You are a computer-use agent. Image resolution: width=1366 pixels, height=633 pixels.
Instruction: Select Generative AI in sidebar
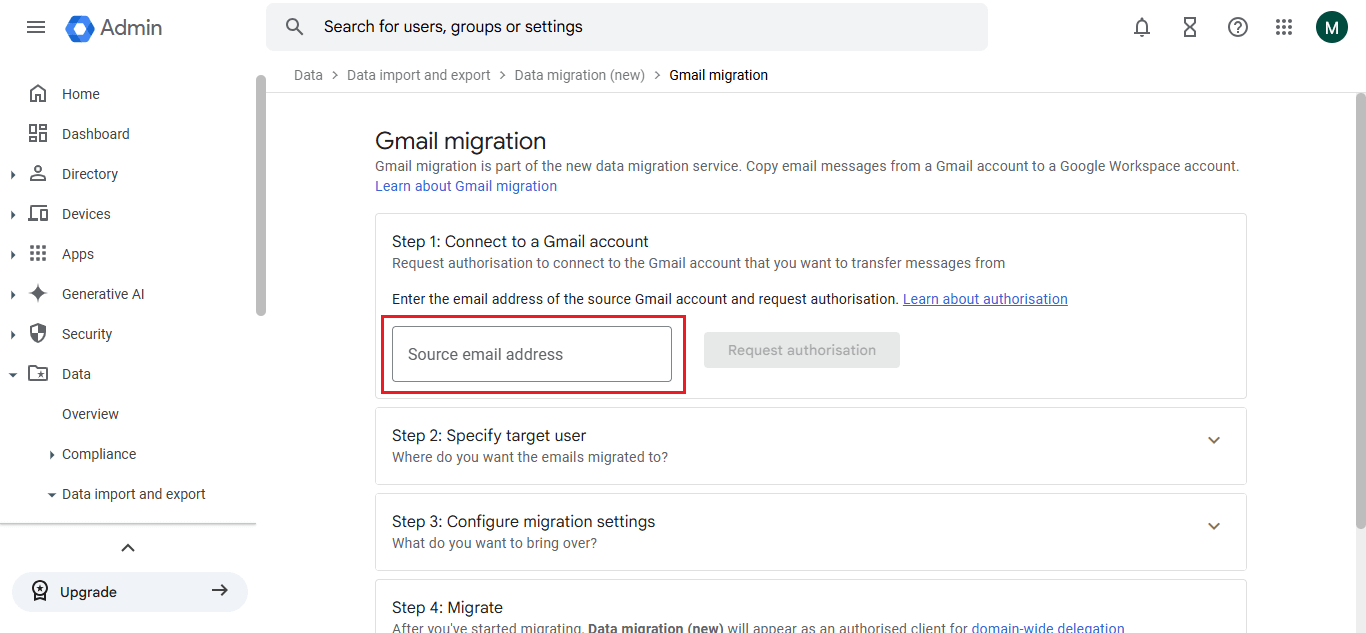click(x=103, y=294)
